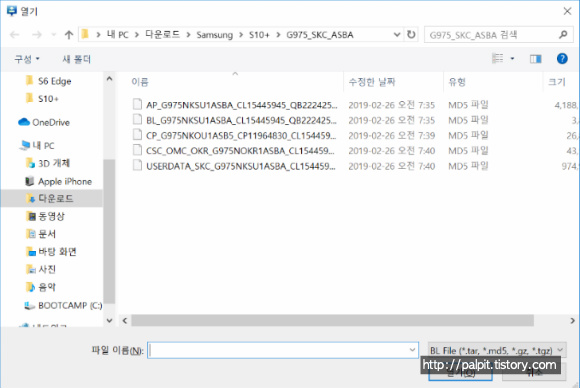
Task: Click AP file's document icon
Action: point(137,104)
